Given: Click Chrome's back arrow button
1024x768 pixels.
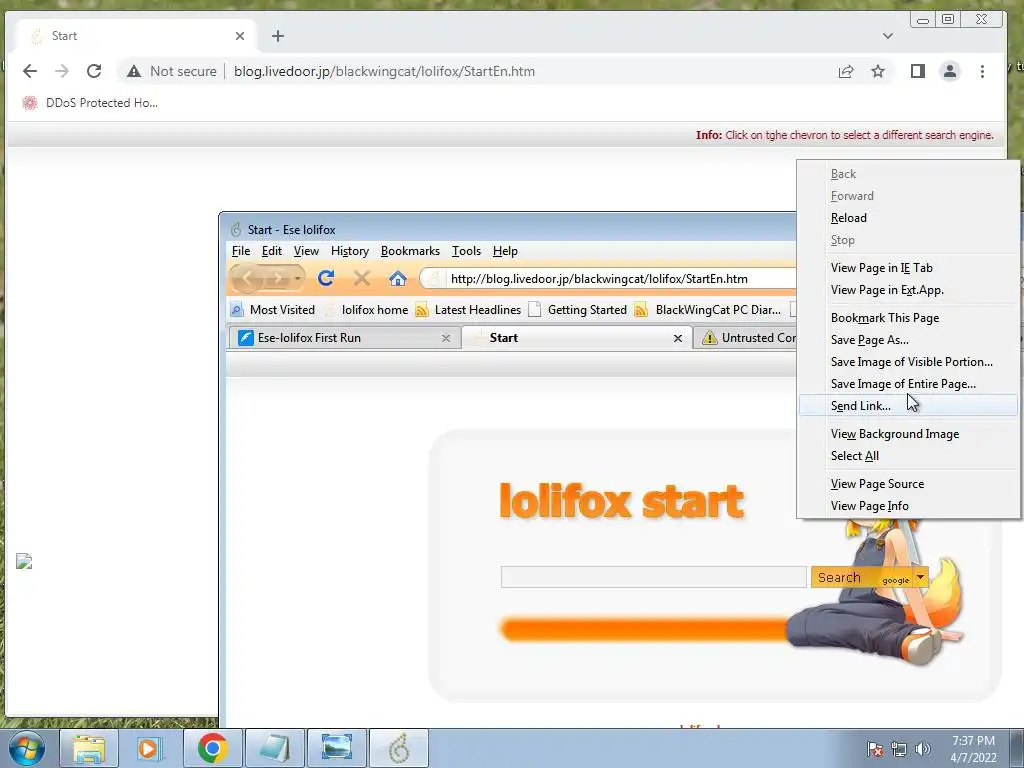Looking at the screenshot, I should [30, 71].
